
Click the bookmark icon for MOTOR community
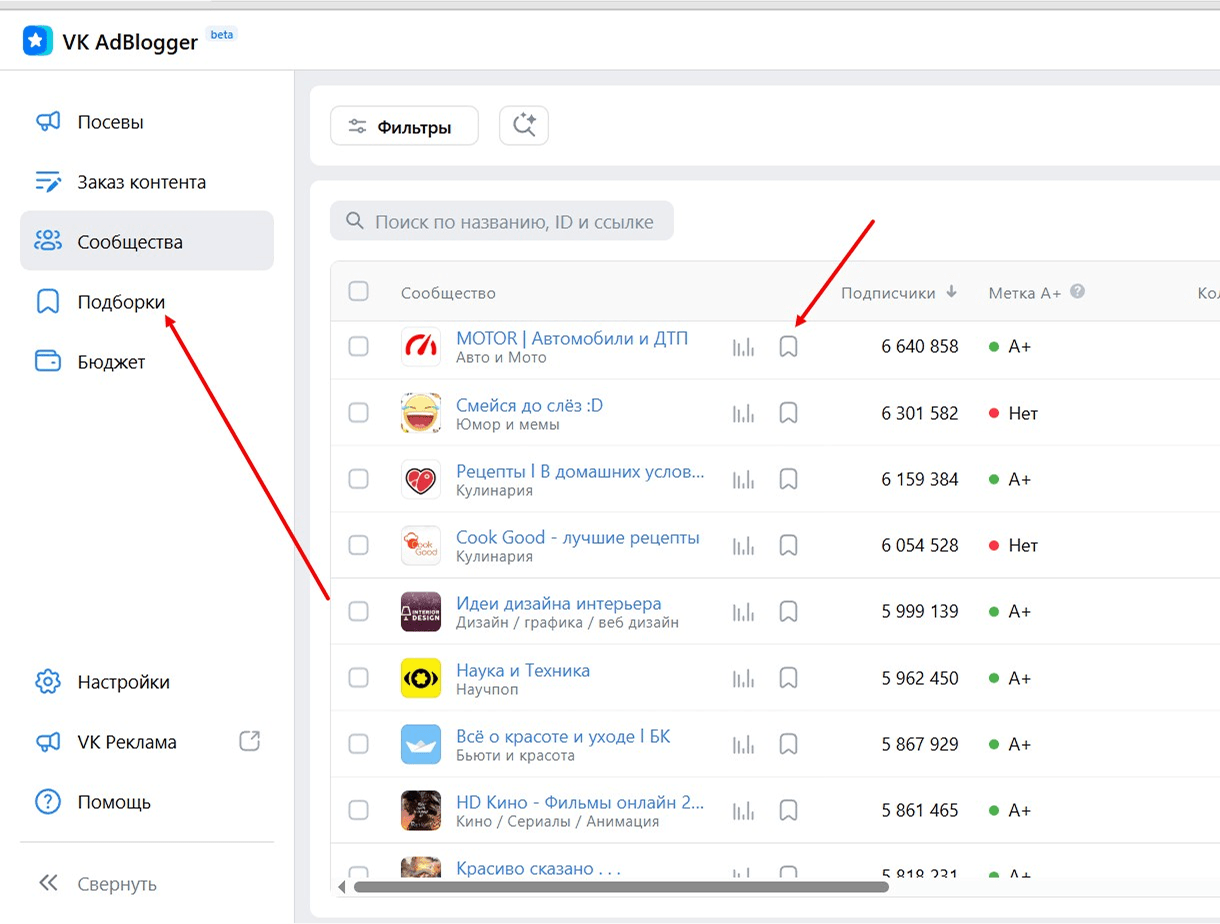coord(788,347)
